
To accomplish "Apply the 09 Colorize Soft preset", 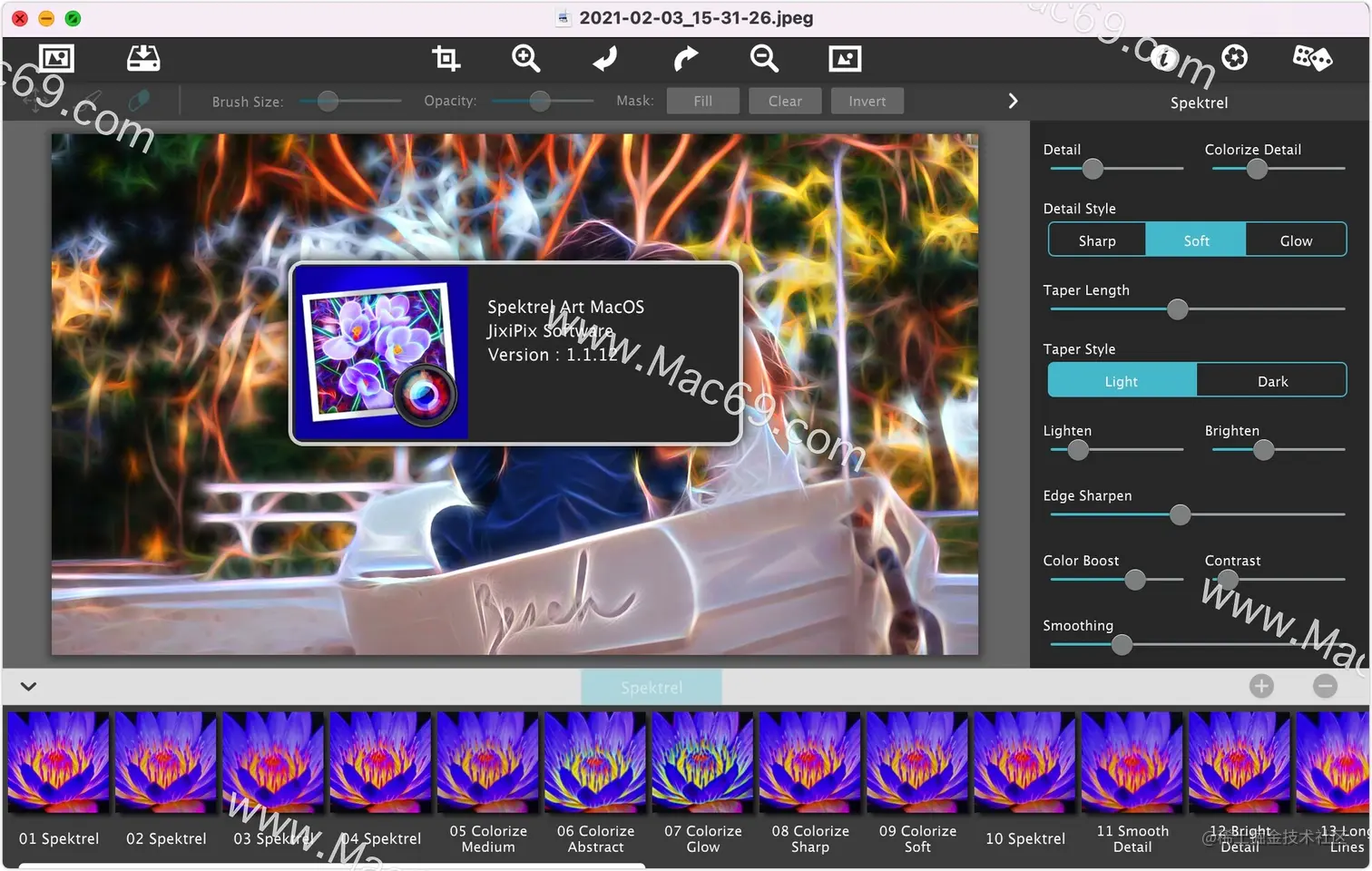I will [917, 762].
